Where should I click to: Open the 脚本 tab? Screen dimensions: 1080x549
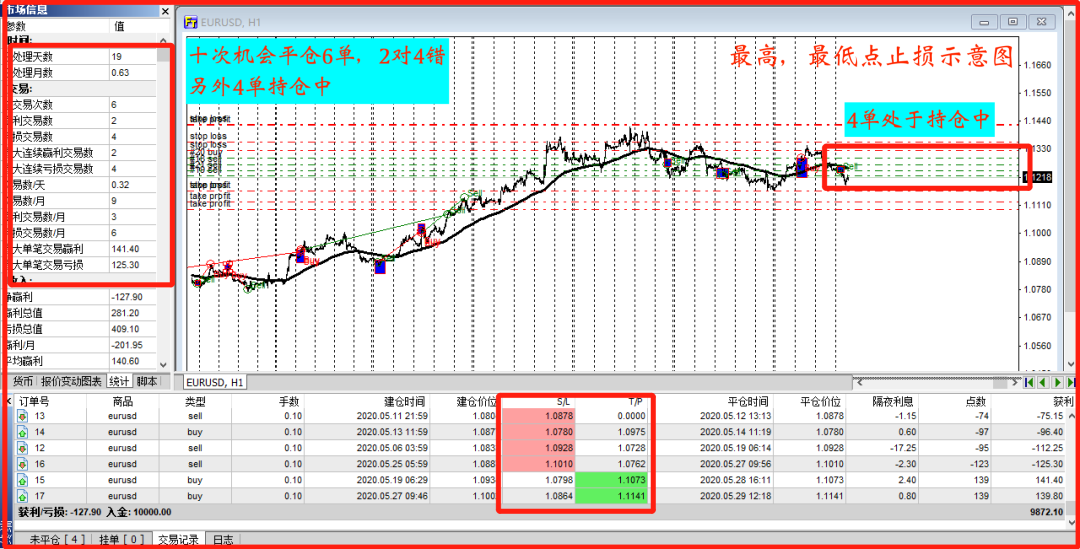(x=146, y=382)
